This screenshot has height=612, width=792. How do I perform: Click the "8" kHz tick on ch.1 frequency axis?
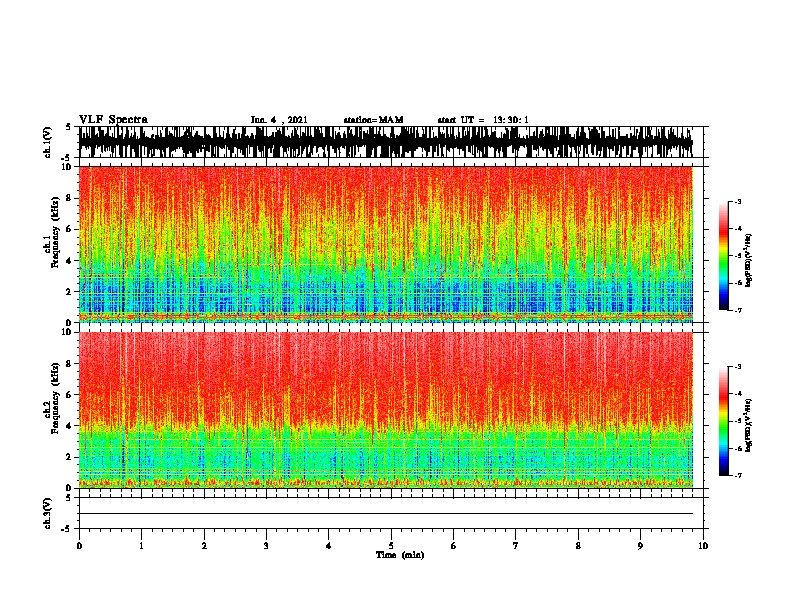[69, 198]
